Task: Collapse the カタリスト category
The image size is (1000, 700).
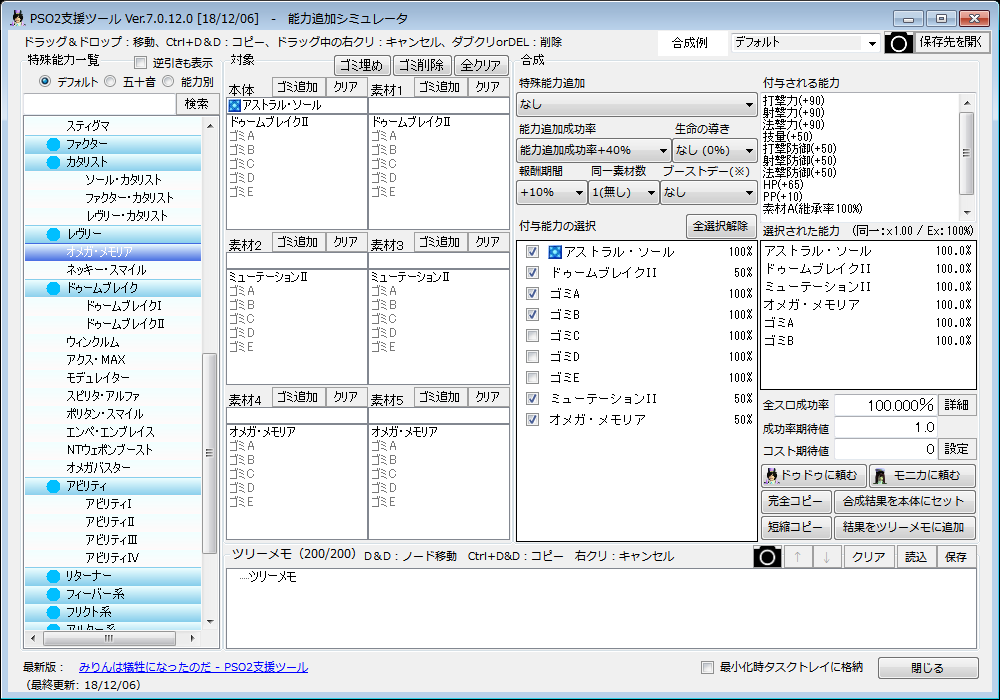Action: [x=54, y=163]
